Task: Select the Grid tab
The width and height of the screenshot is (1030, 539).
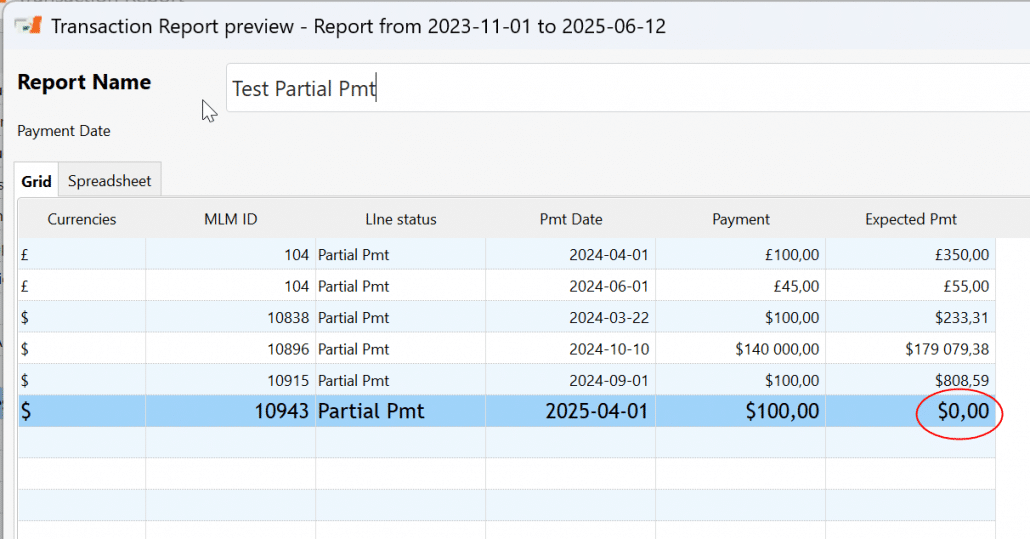Action: [37, 181]
